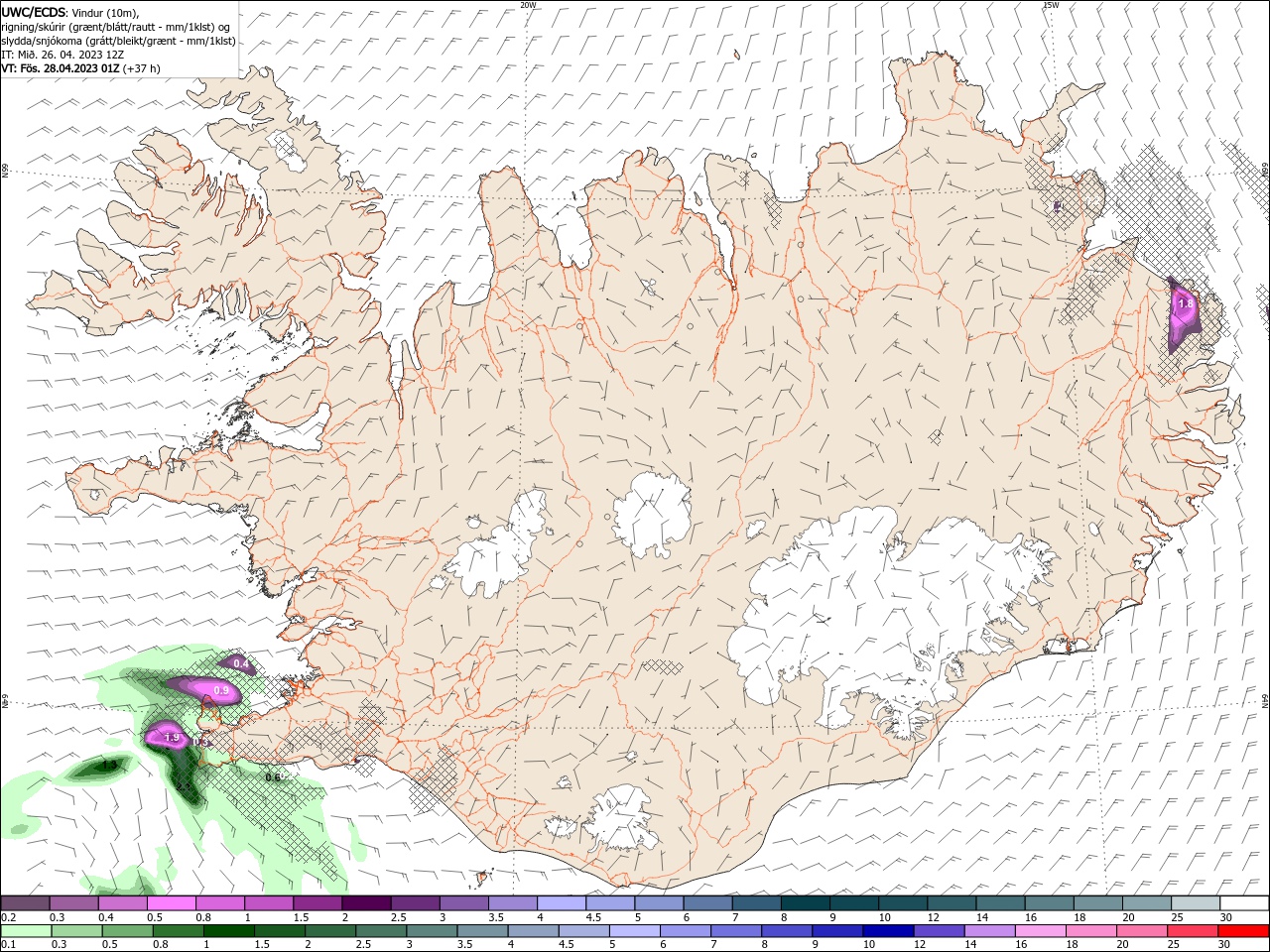Click the '0.6' value label in the hatched area

[x=273, y=777]
